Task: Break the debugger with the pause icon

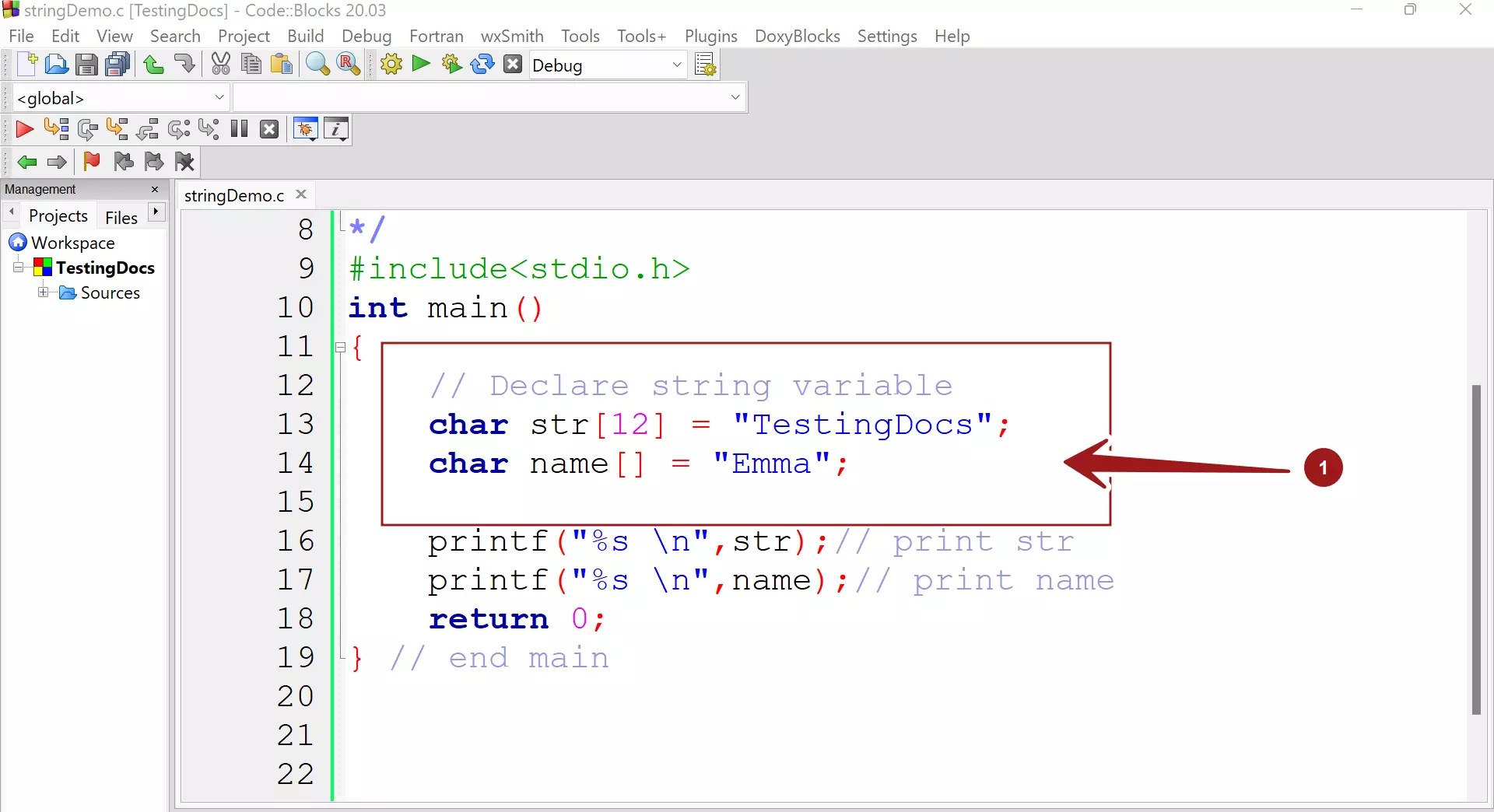Action: coord(239,129)
